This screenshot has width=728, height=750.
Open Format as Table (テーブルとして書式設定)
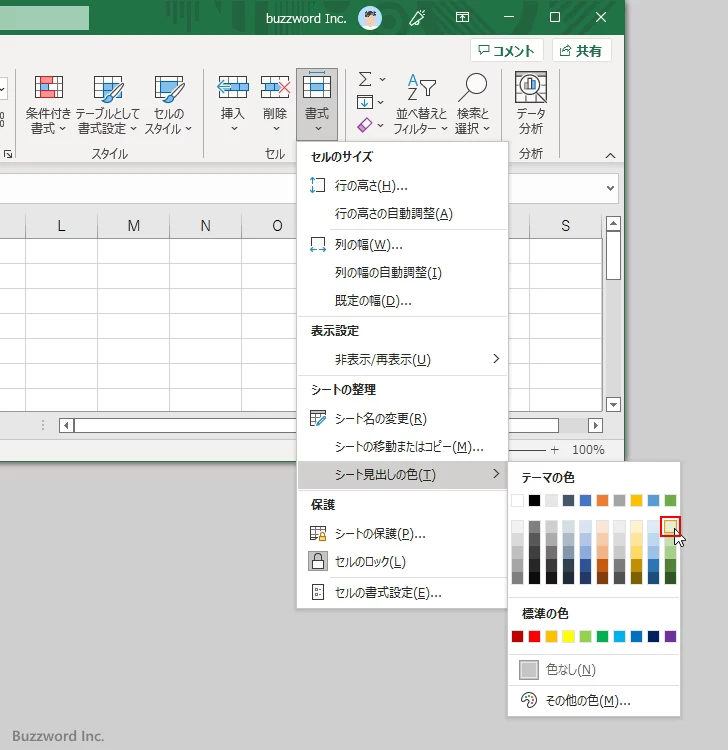click(108, 105)
